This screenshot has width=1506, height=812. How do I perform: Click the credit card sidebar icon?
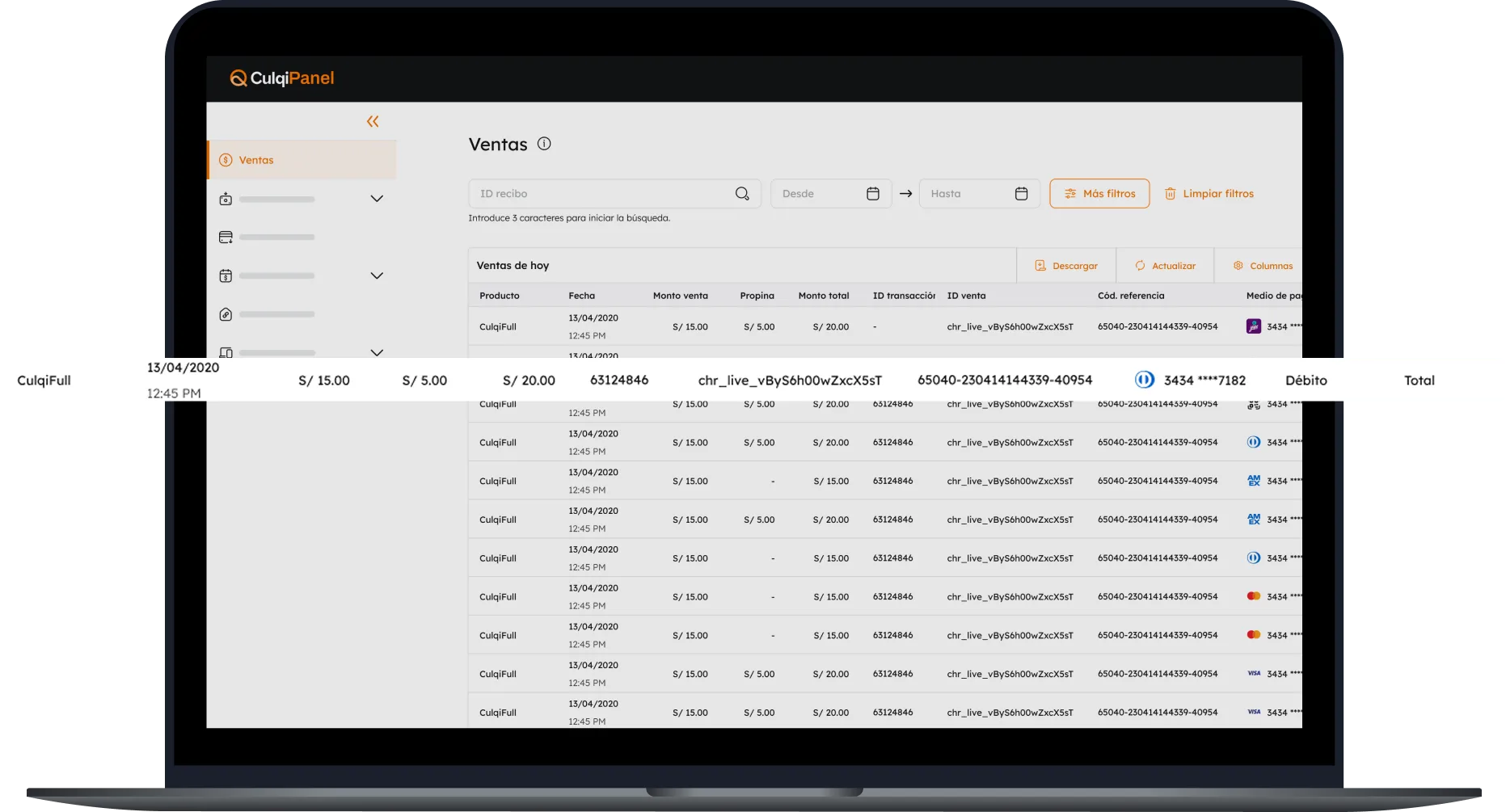click(226, 238)
